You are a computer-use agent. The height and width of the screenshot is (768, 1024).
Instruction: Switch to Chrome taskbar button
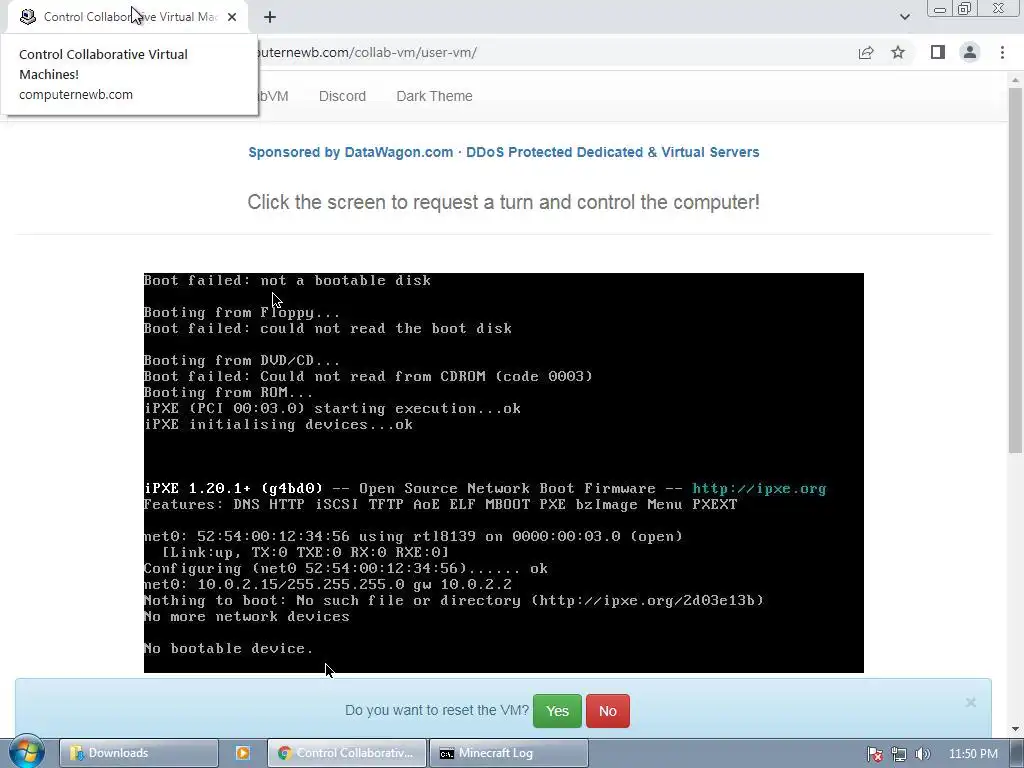pos(347,753)
